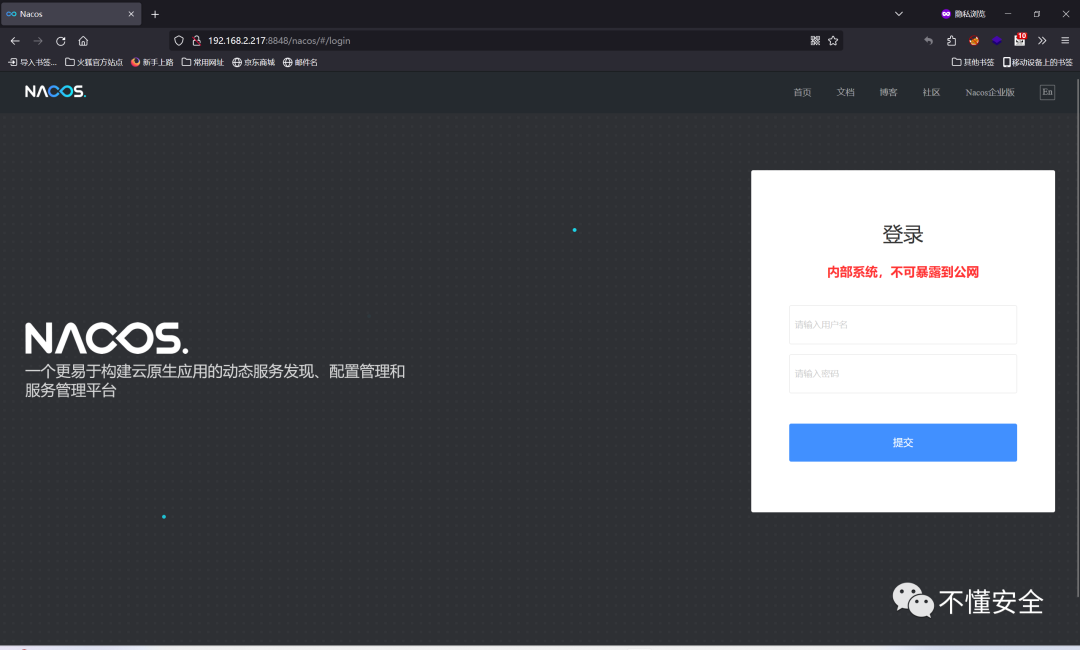Show site security info via lock icon
The width and height of the screenshot is (1080, 650).
point(196,41)
